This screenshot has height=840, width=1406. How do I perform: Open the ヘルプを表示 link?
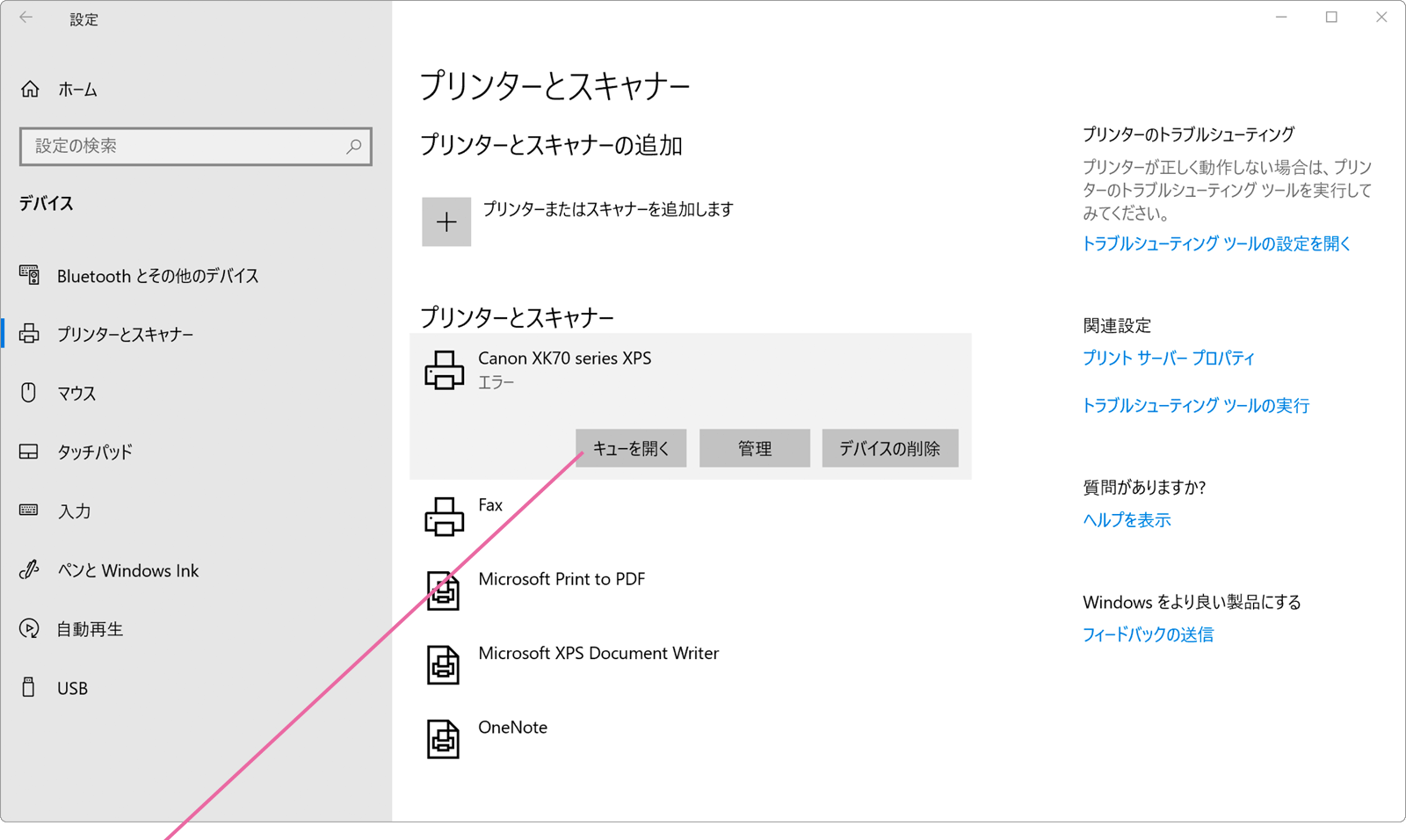pyautogui.click(x=1127, y=519)
